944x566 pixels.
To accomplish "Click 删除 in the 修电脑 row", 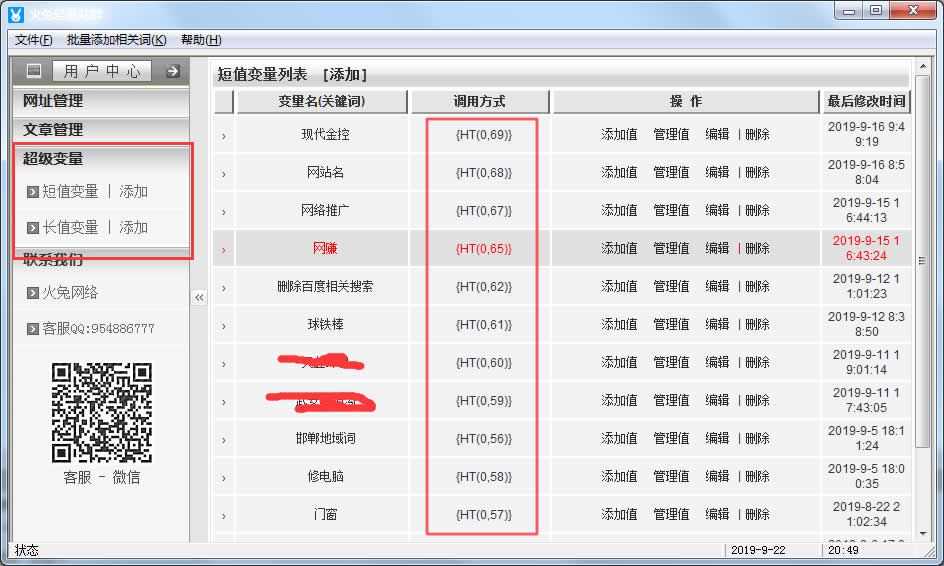I will coord(757,477).
